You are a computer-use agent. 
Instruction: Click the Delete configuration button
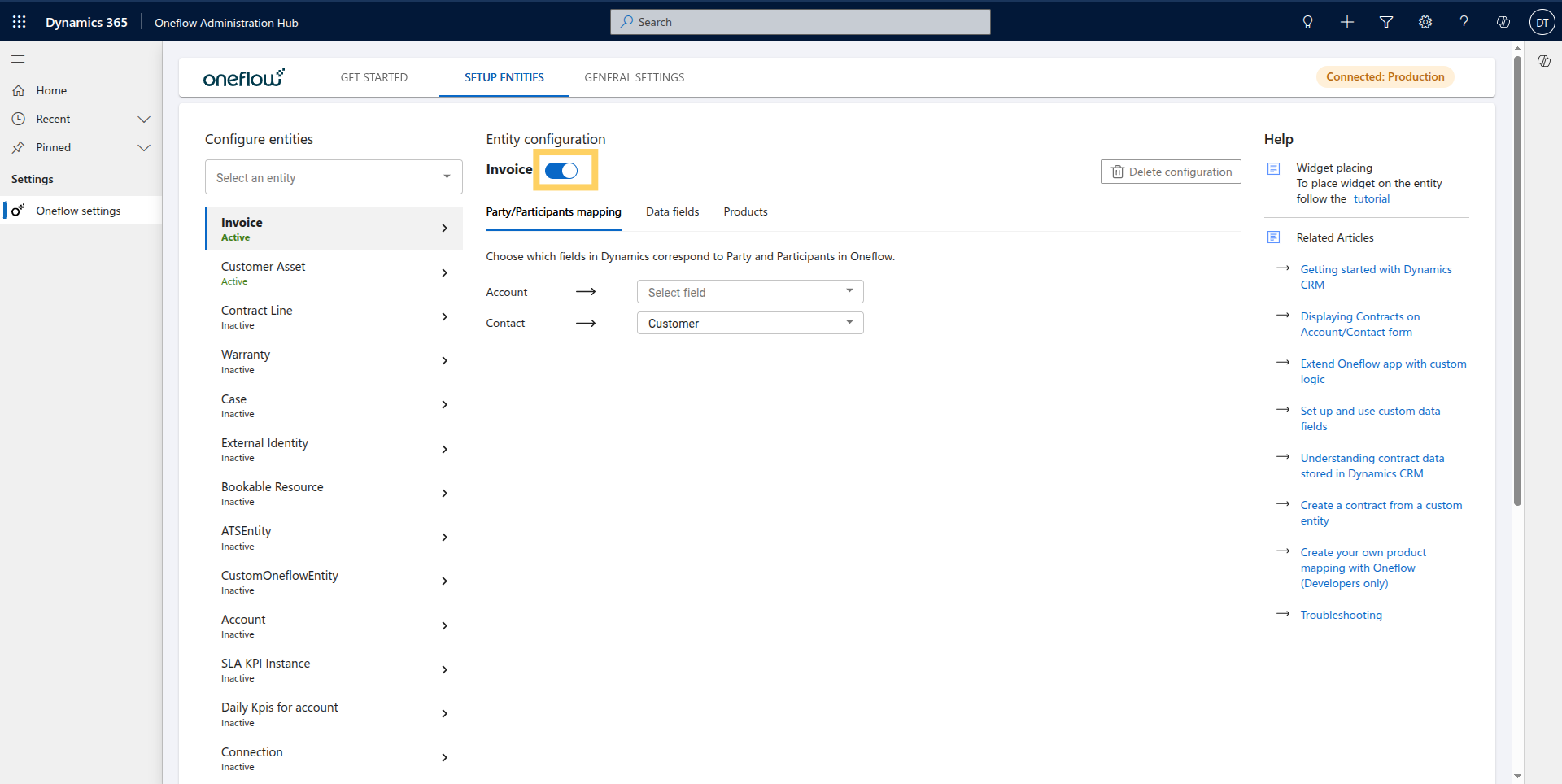pos(1171,172)
